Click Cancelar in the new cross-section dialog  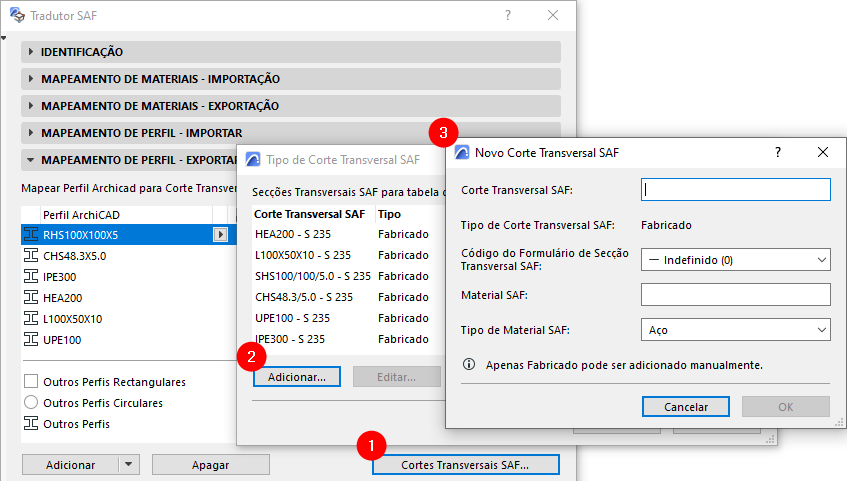[685, 407]
